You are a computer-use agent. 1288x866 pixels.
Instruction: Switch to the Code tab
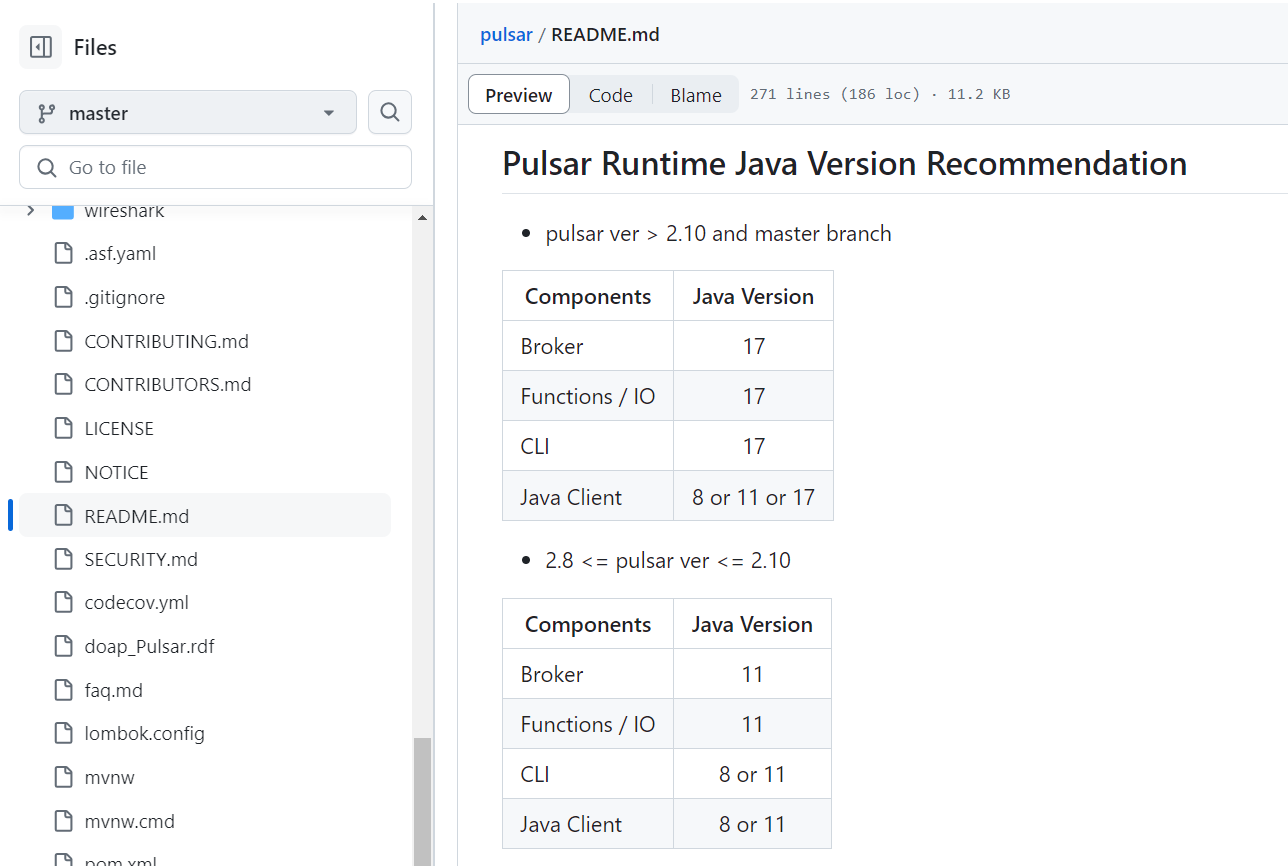611,95
